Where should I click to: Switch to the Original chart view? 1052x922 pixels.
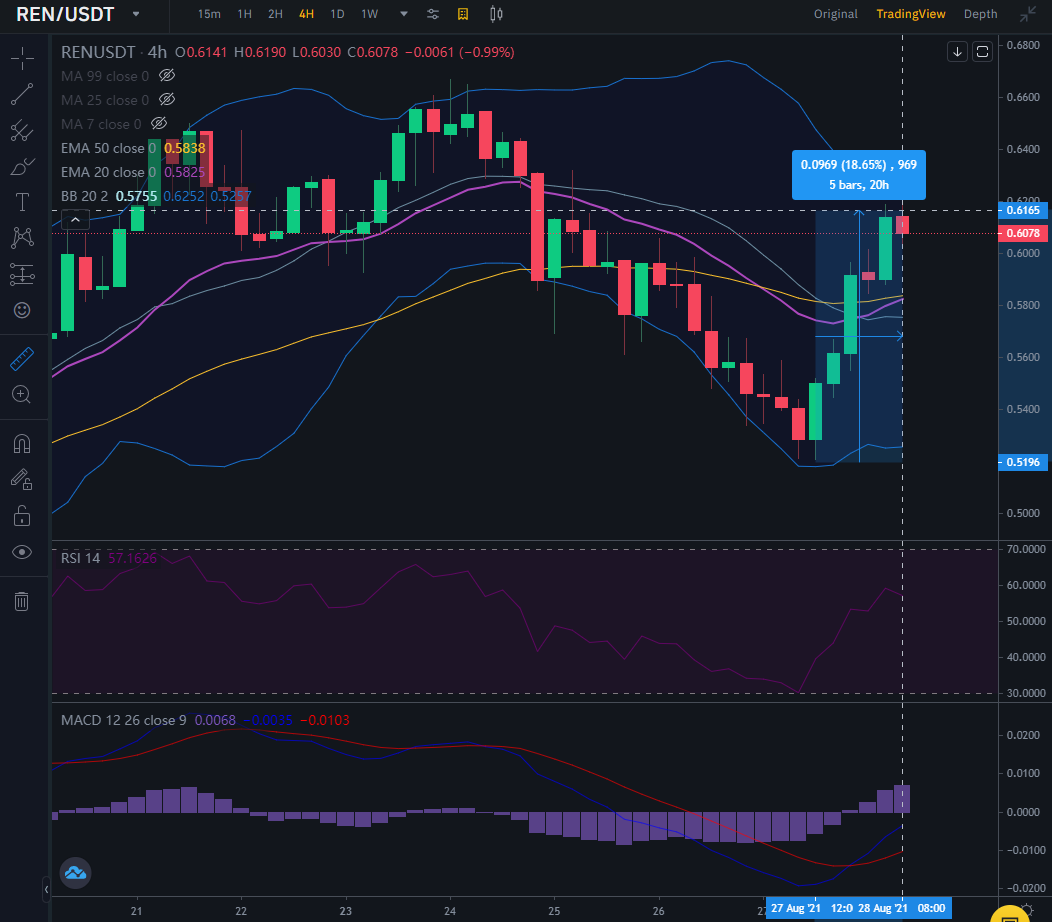click(835, 14)
